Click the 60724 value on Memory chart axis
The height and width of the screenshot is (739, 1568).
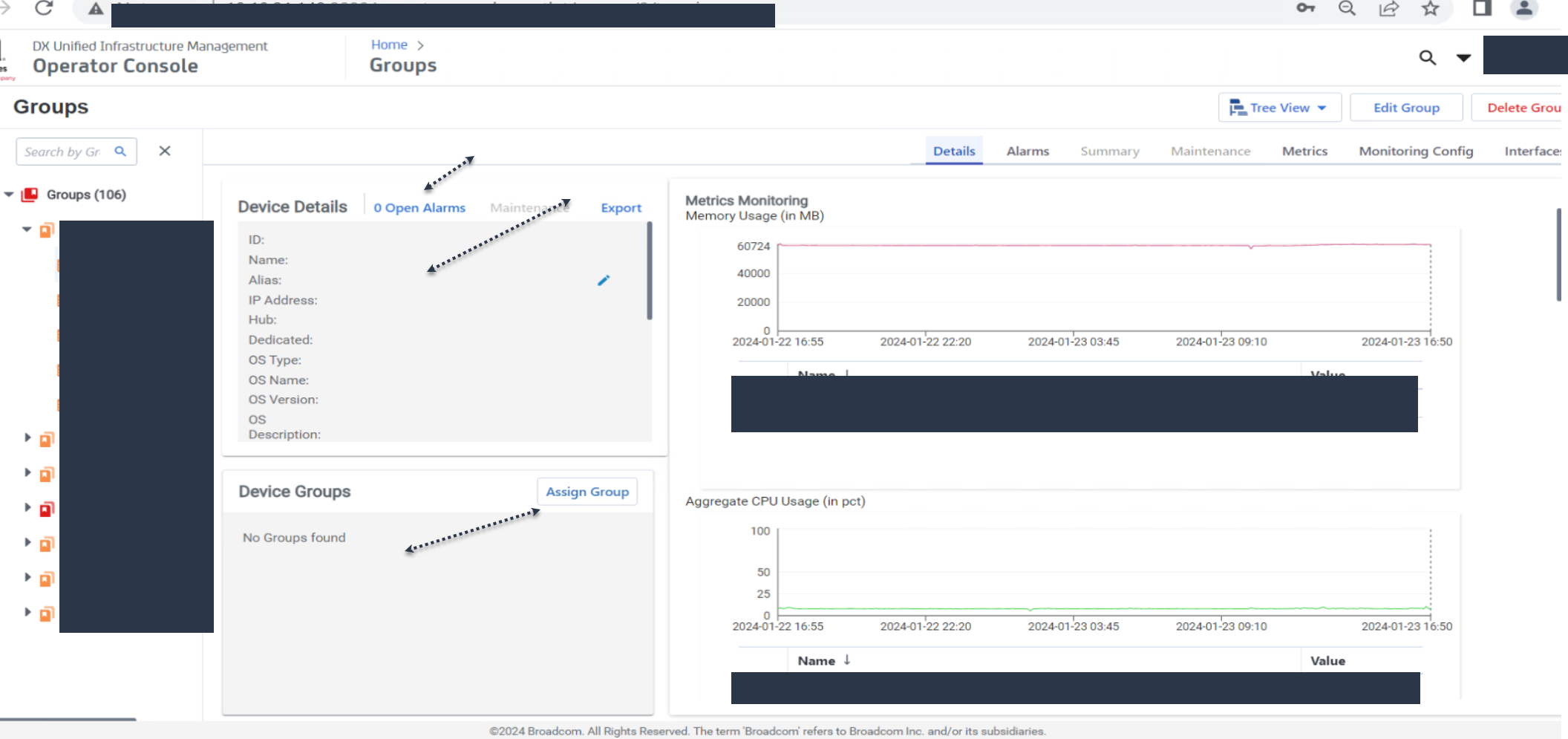click(x=753, y=246)
